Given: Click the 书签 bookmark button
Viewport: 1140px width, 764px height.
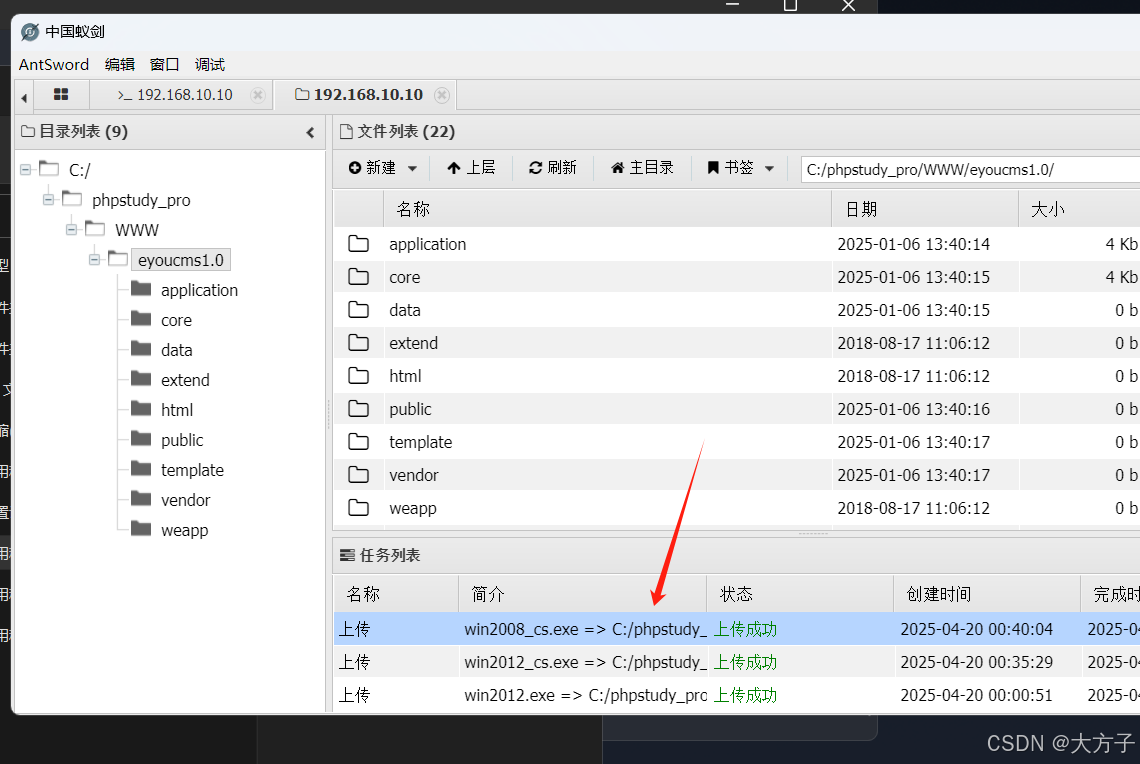Looking at the screenshot, I should [731, 168].
